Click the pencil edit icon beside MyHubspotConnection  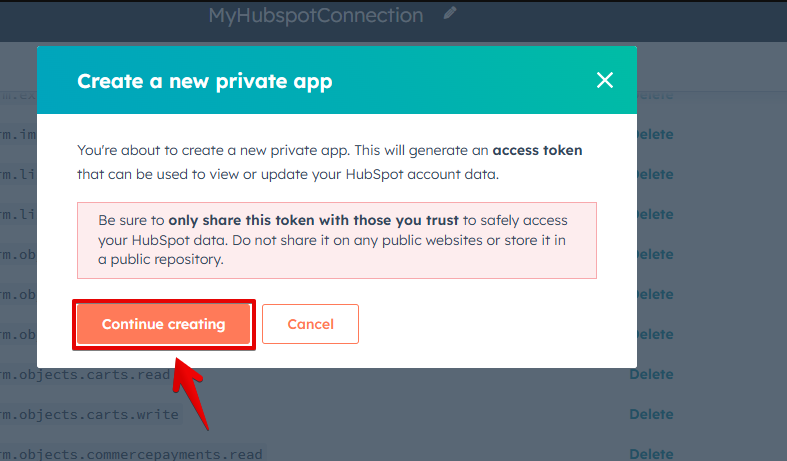coord(450,13)
